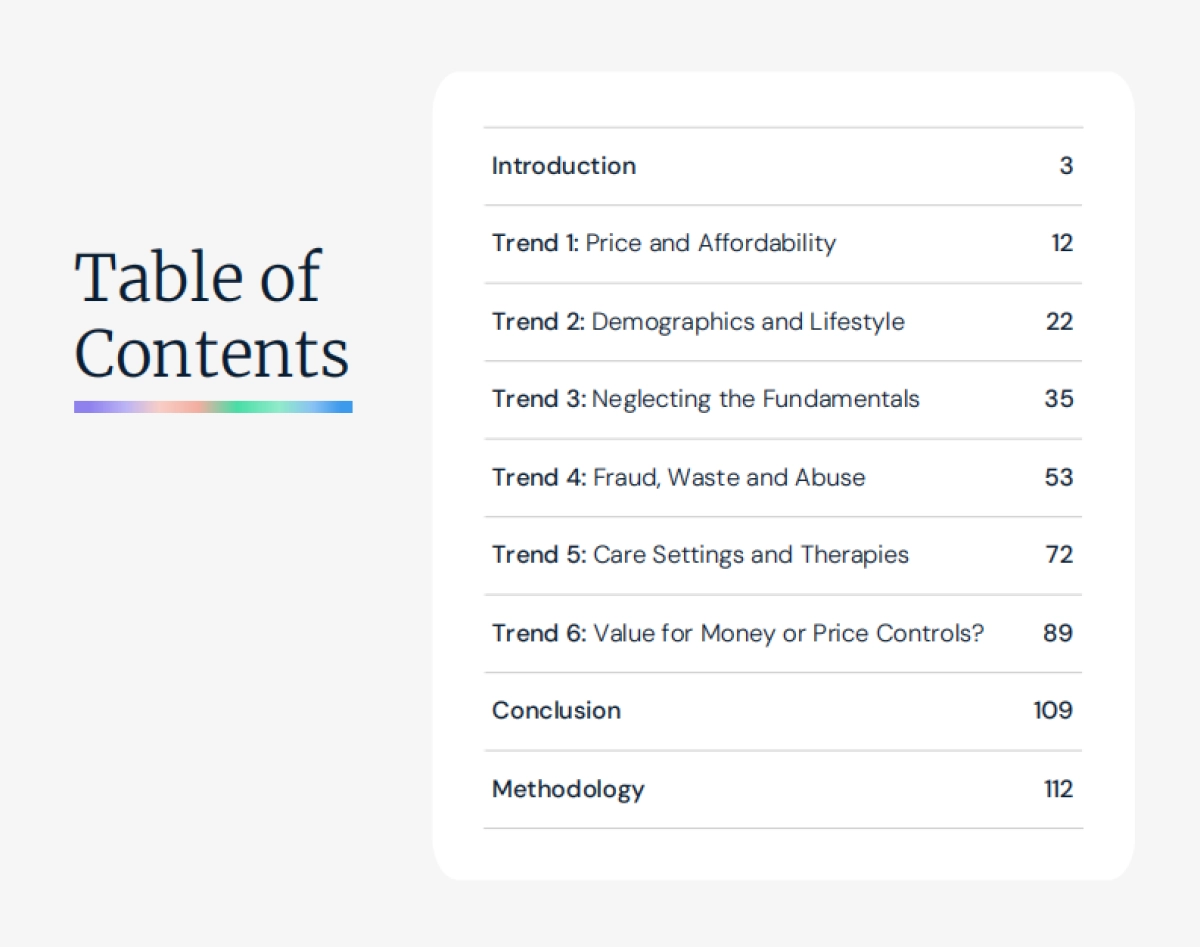Viewport: 1200px width, 947px height.
Task: Click page number 3 beside Introduction
Action: [1066, 166]
